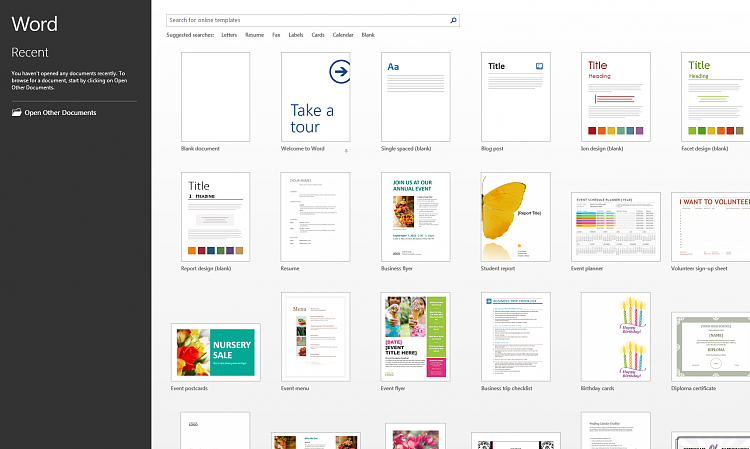This screenshot has height=449, width=750.
Task: Open the Blank document template
Action: click(x=215, y=97)
